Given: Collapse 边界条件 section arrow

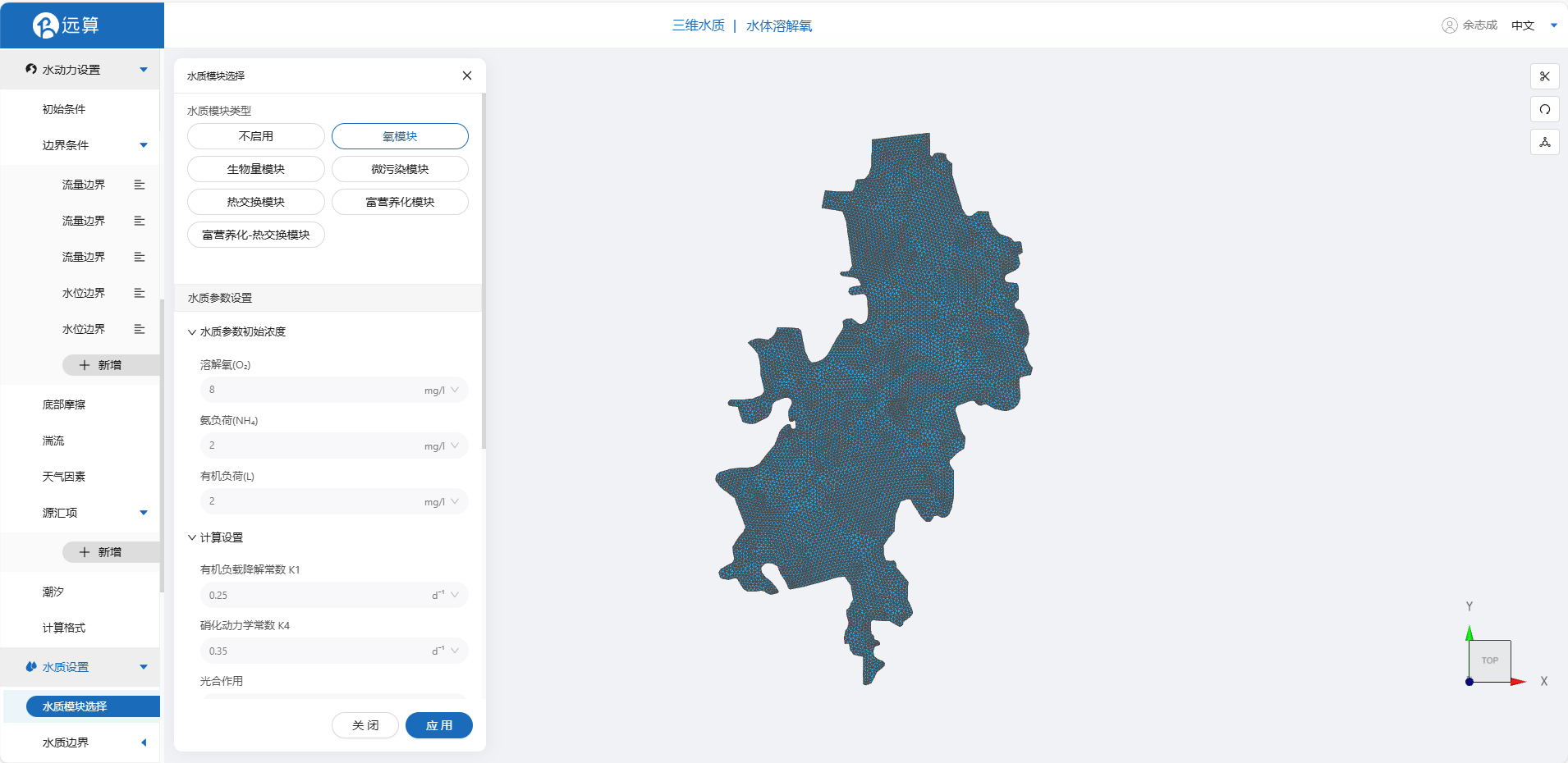Looking at the screenshot, I should (x=144, y=145).
